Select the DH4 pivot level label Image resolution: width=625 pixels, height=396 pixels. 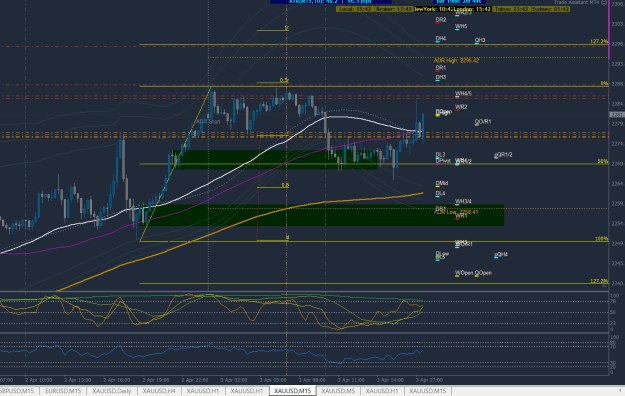[441, 39]
